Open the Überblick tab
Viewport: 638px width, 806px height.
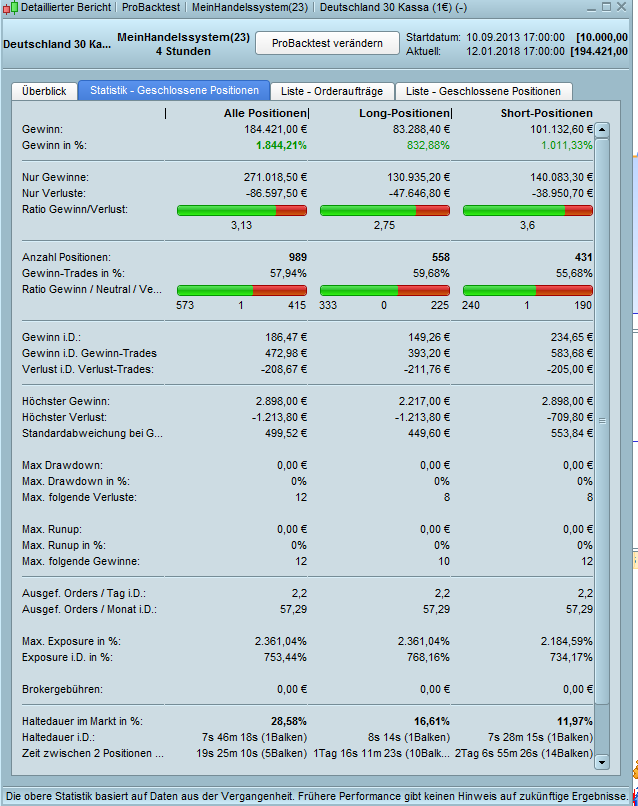[44, 91]
